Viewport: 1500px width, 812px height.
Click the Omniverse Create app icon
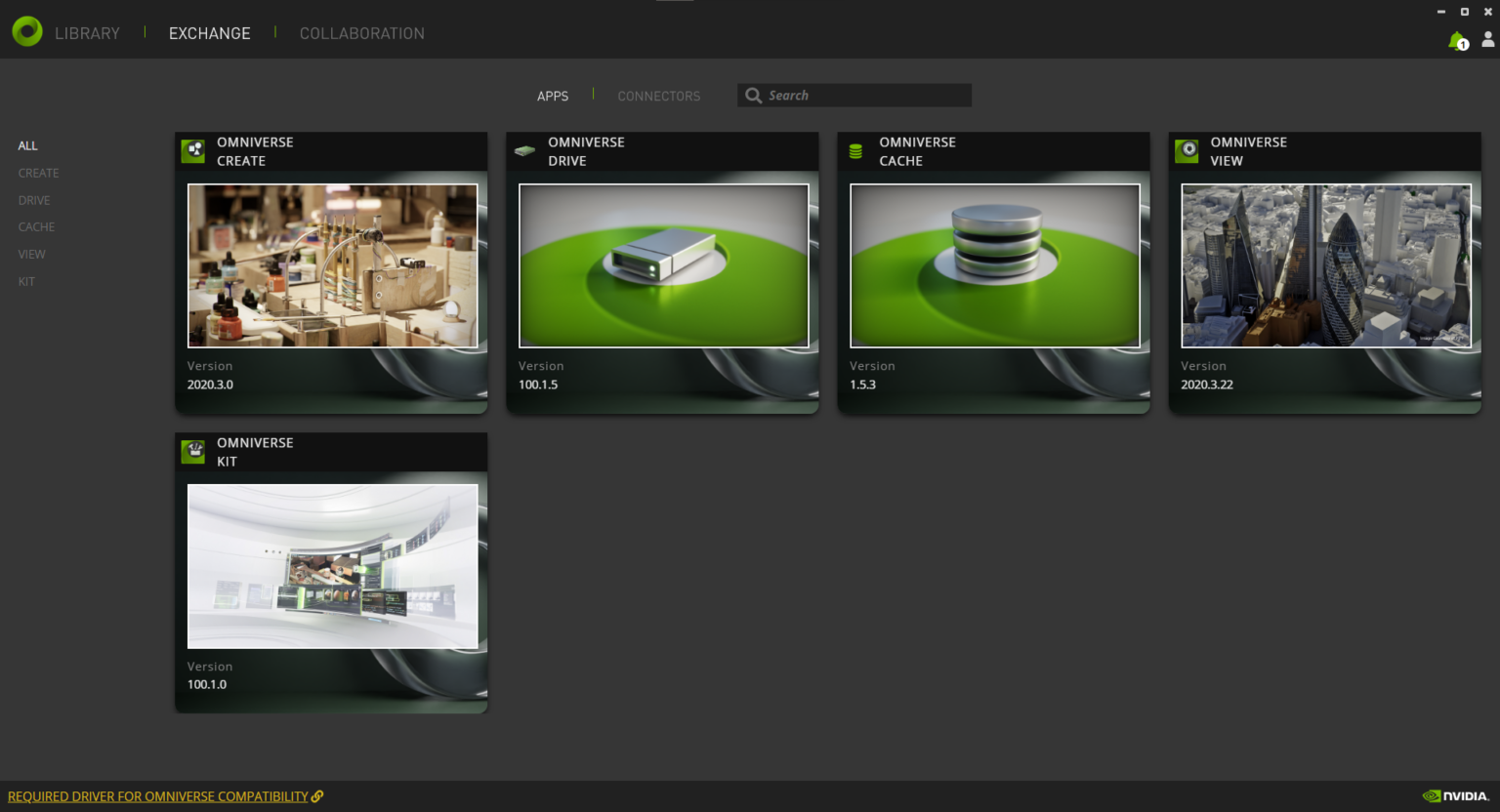coord(192,151)
